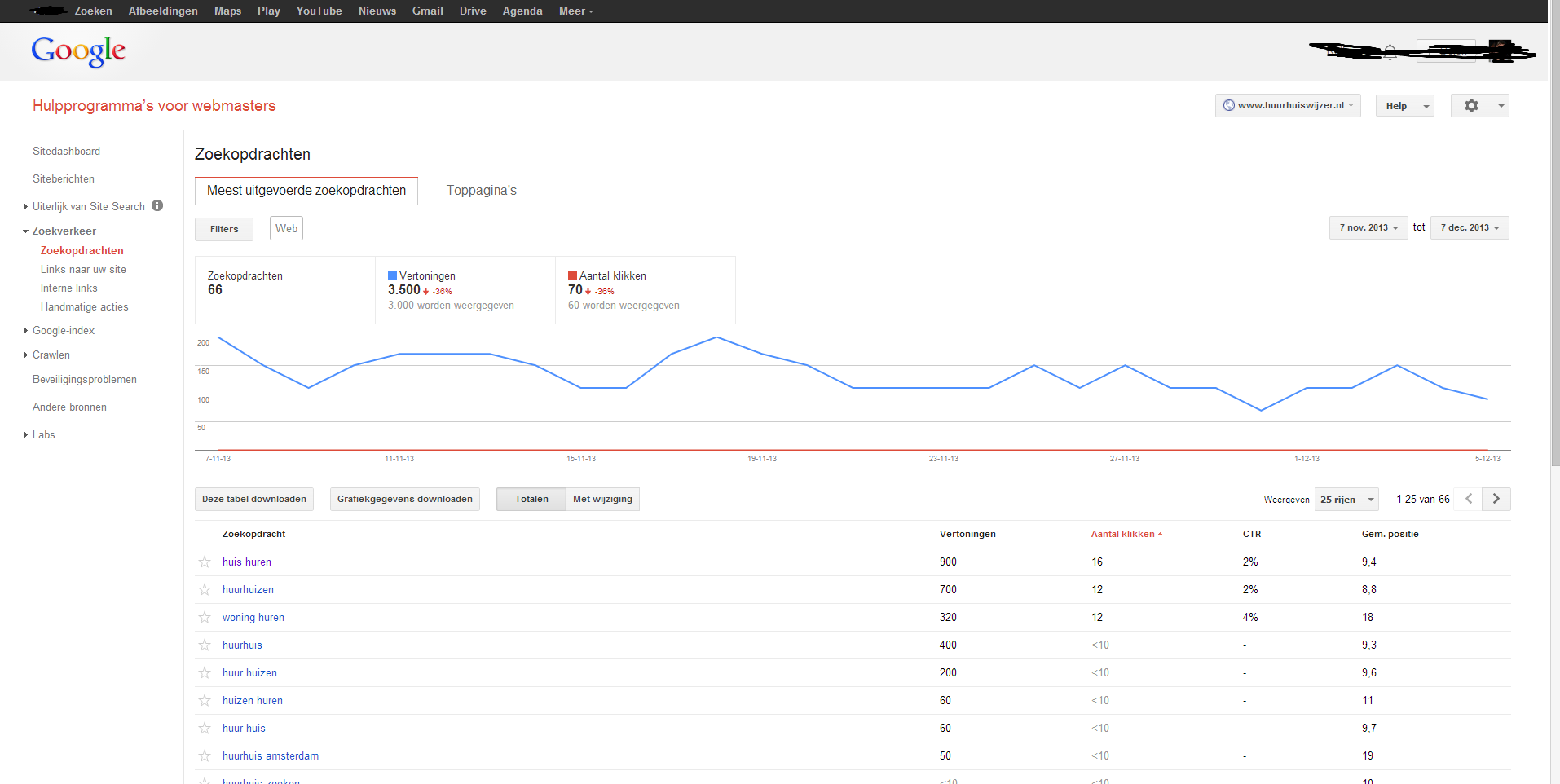Image resolution: width=1560 pixels, height=784 pixels.
Task: Open Nieuws in top bar
Action: point(377,11)
